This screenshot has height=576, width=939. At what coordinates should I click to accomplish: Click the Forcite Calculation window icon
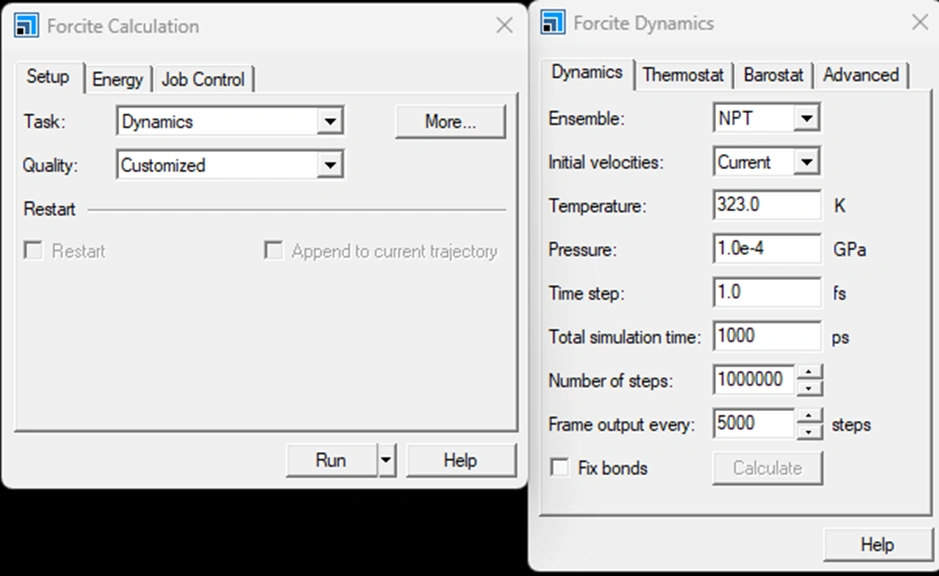[26, 26]
